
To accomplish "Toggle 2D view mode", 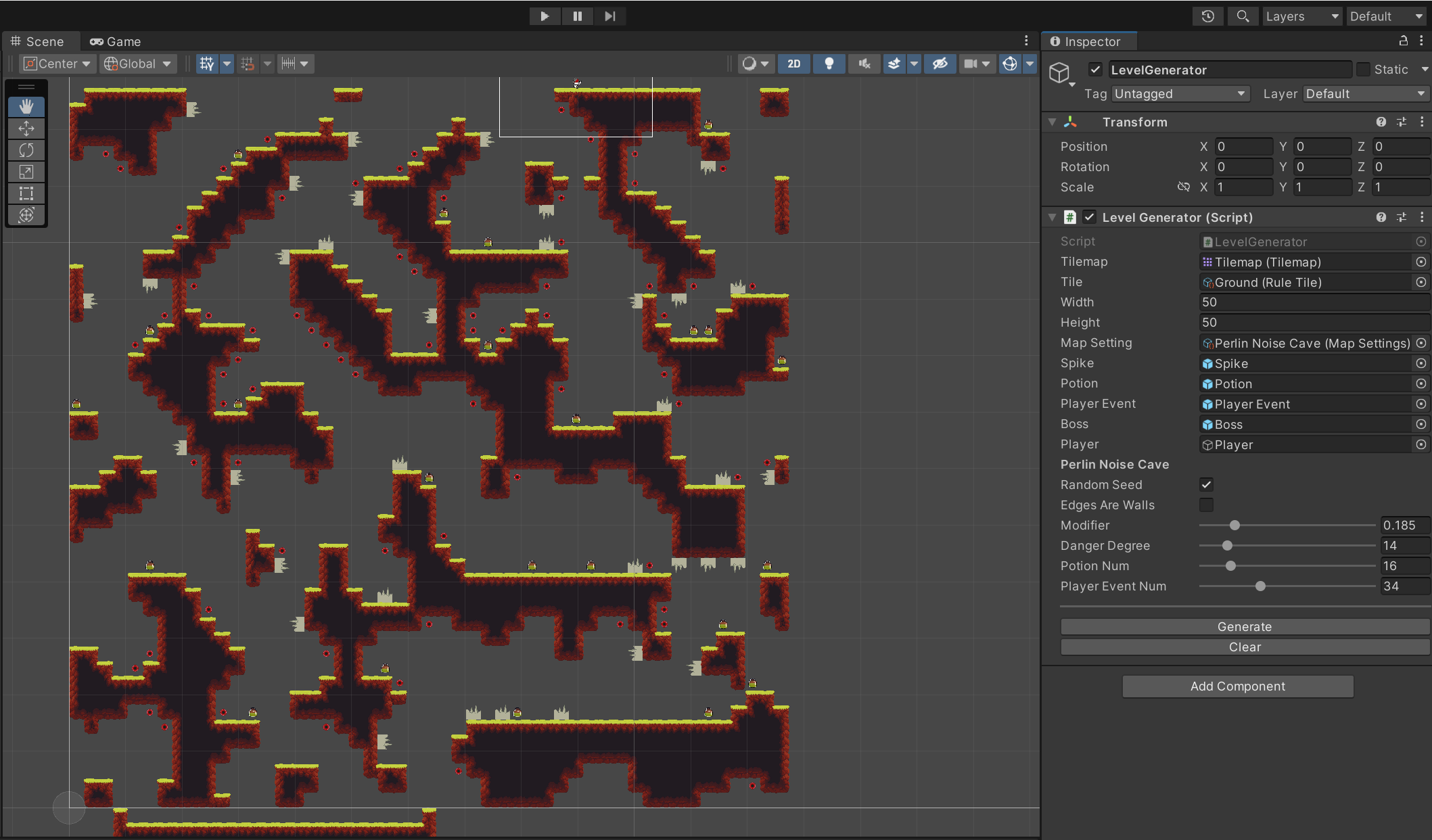I will pyautogui.click(x=794, y=64).
